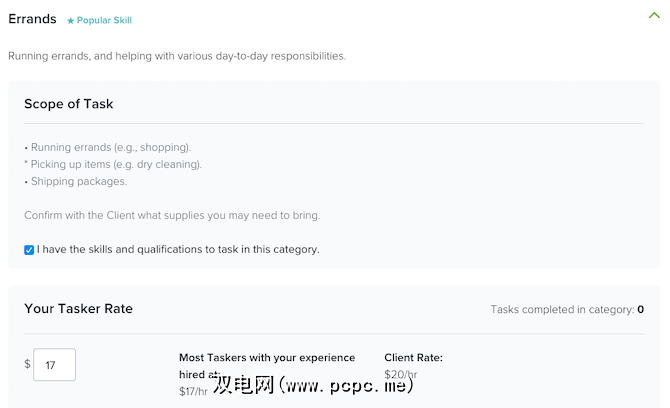Click the Running errands shopping bullet
The width and height of the screenshot is (670, 408).
107,148
